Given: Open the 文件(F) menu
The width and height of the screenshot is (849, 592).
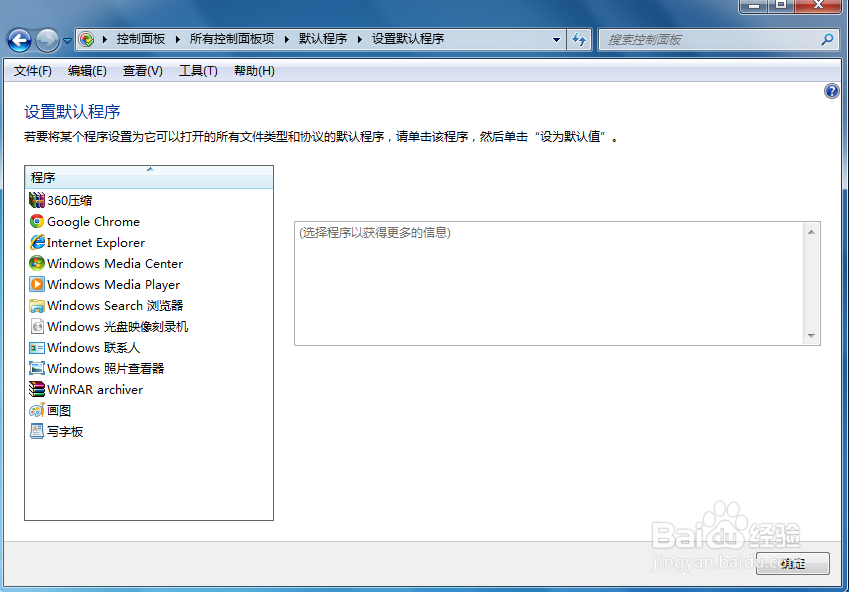Looking at the screenshot, I should (32, 71).
